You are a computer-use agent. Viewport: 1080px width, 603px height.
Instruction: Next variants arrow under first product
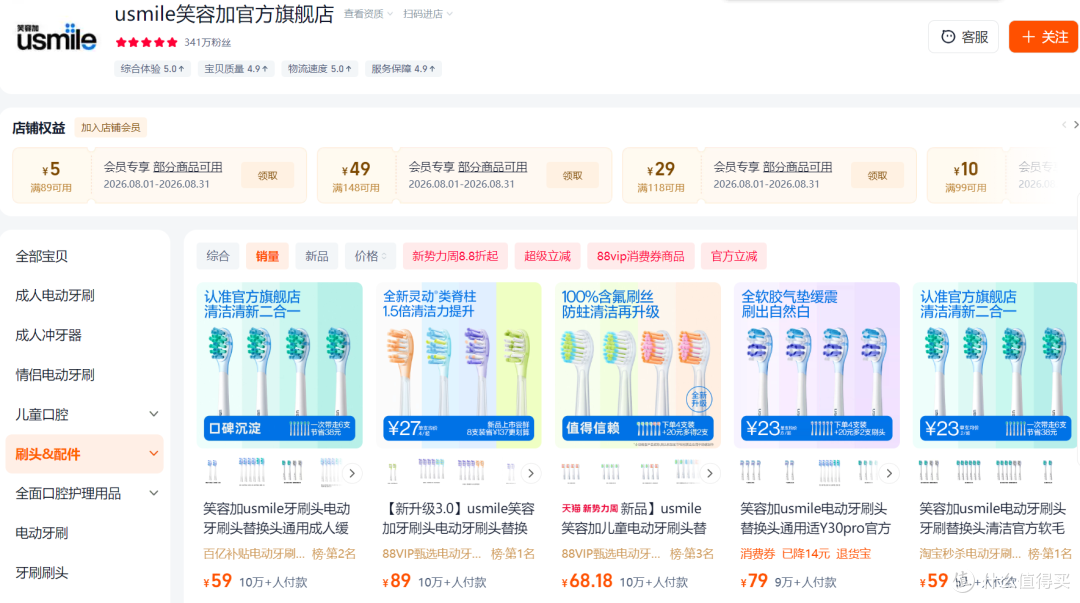click(352, 473)
